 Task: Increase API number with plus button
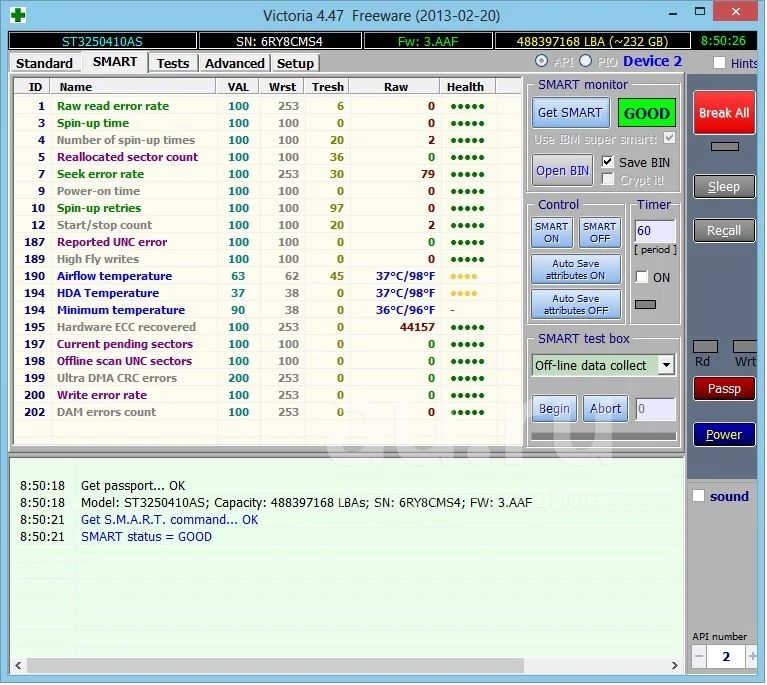click(x=752, y=656)
